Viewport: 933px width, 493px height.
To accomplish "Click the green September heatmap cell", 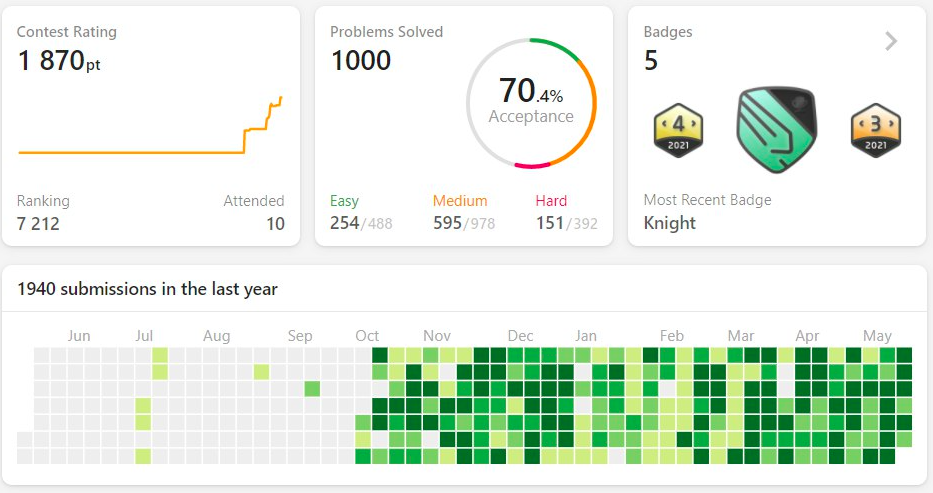I will coord(312,389).
